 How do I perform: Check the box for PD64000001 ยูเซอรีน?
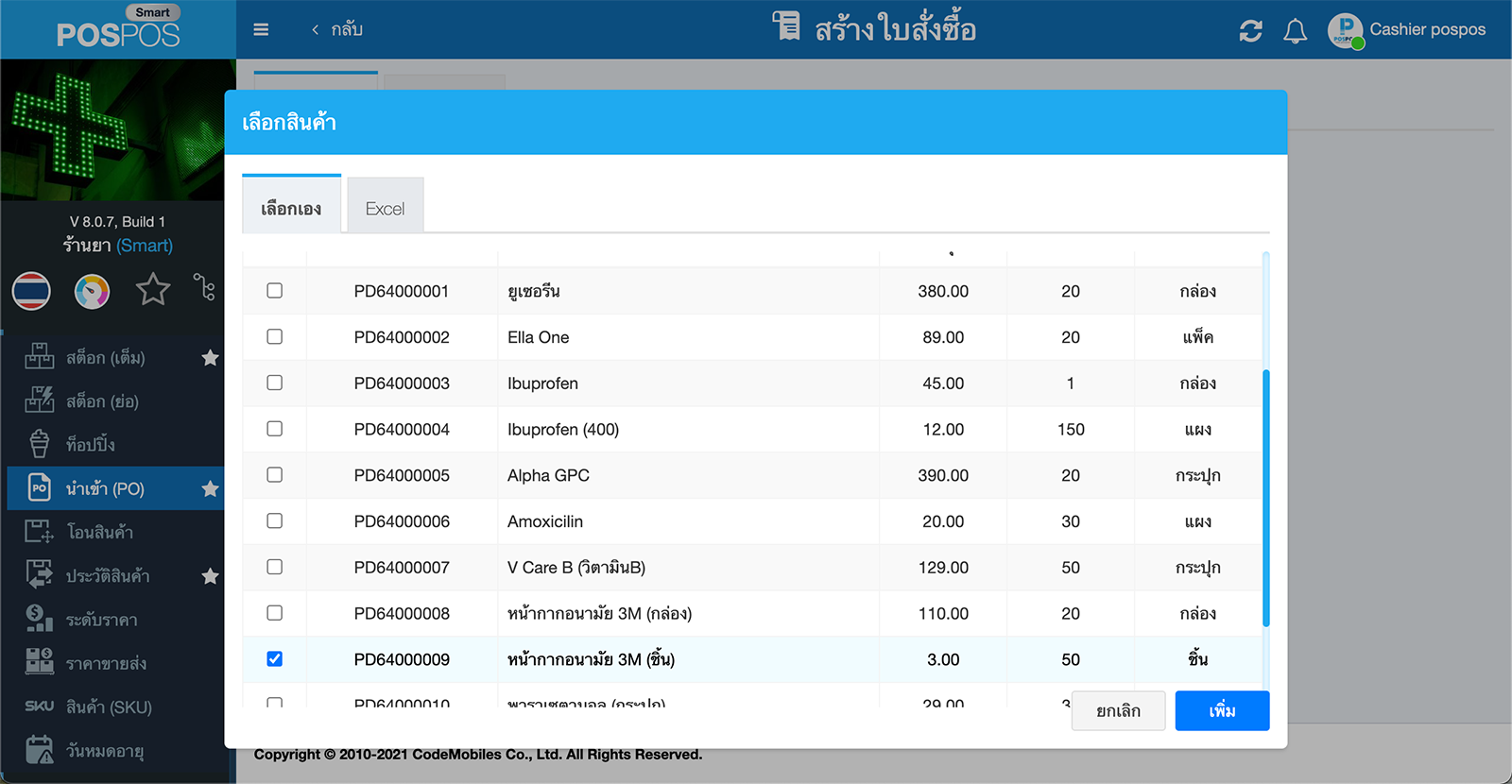(274, 291)
